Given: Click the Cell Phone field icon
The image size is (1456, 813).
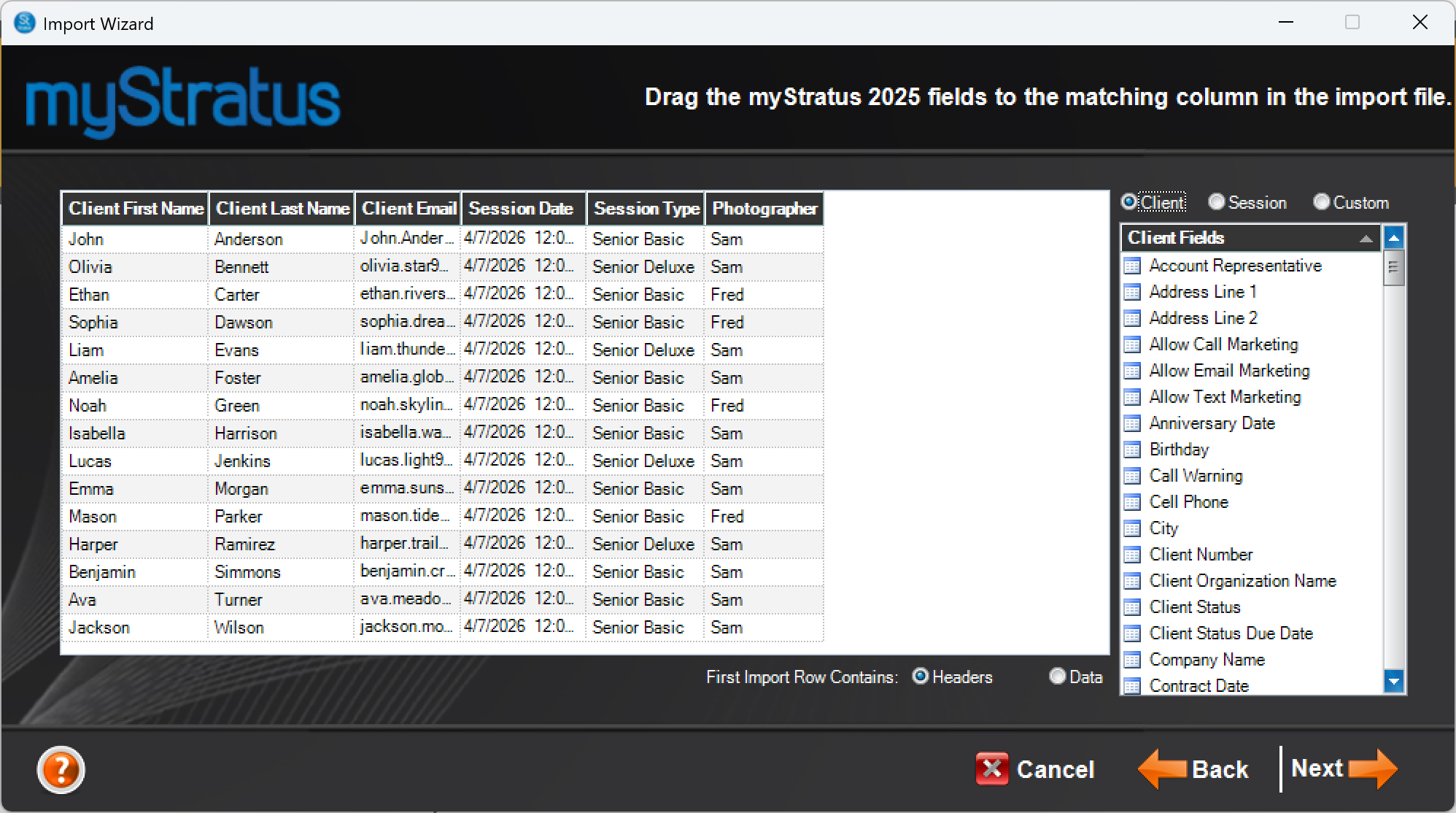Looking at the screenshot, I should click(x=1132, y=502).
